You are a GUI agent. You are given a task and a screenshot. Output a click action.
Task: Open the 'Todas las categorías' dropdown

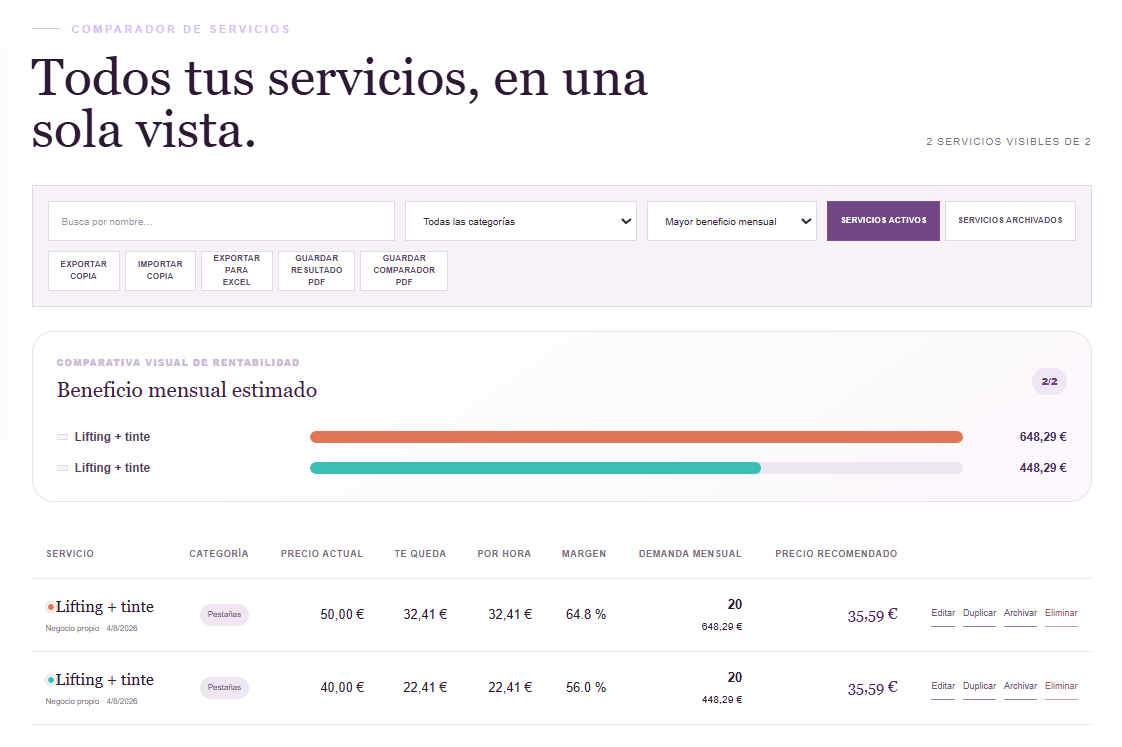520,221
